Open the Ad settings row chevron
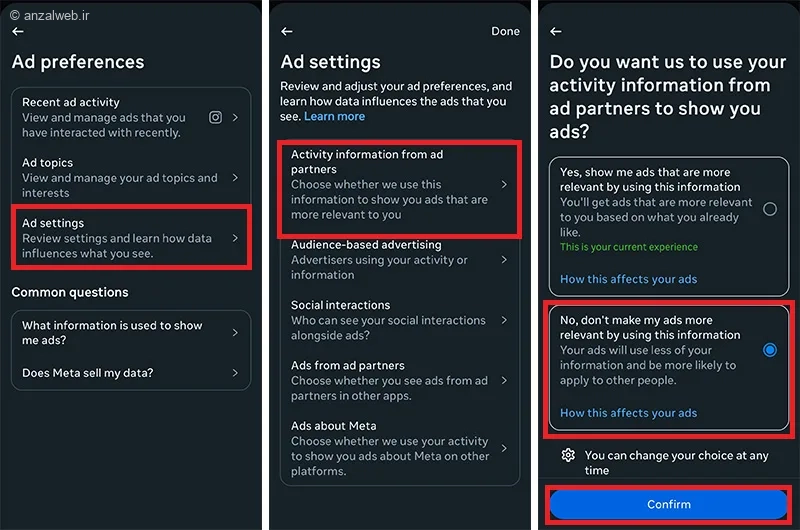This screenshot has height=530, width=800. pyautogui.click(x=235, y=238)
